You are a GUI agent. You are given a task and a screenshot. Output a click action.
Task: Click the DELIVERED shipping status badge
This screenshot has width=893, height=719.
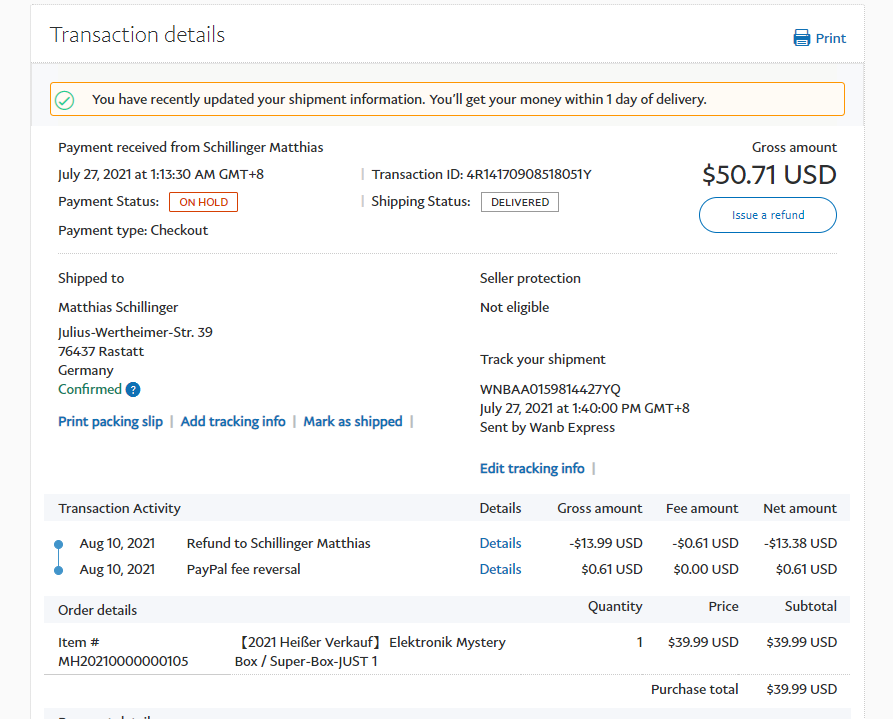pos(519,202)
